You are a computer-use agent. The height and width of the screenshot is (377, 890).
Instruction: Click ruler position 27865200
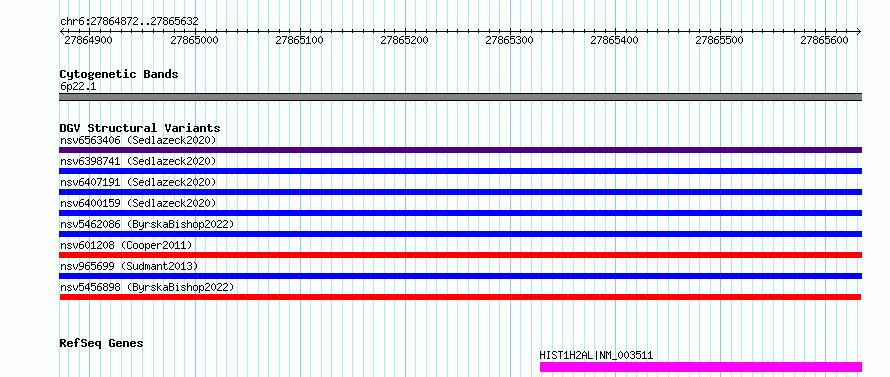404,40
